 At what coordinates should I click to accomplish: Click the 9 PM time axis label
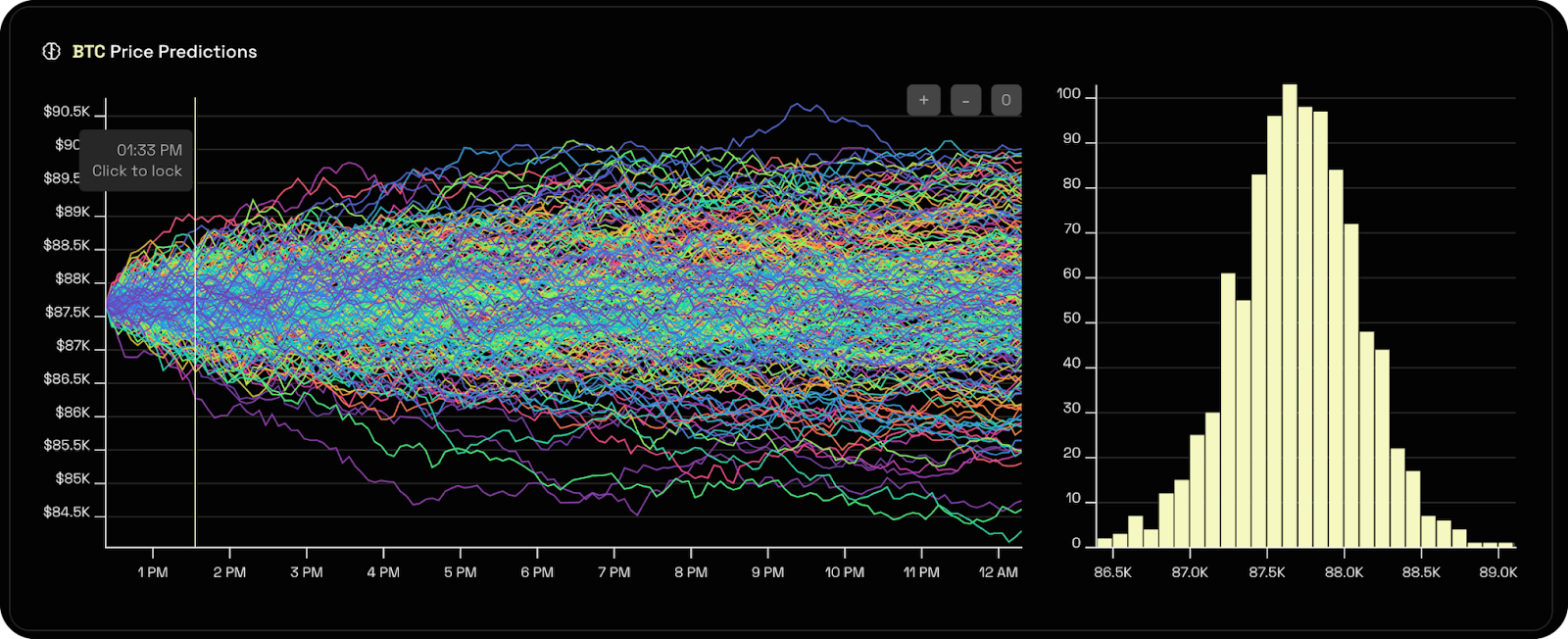[767, 572]
